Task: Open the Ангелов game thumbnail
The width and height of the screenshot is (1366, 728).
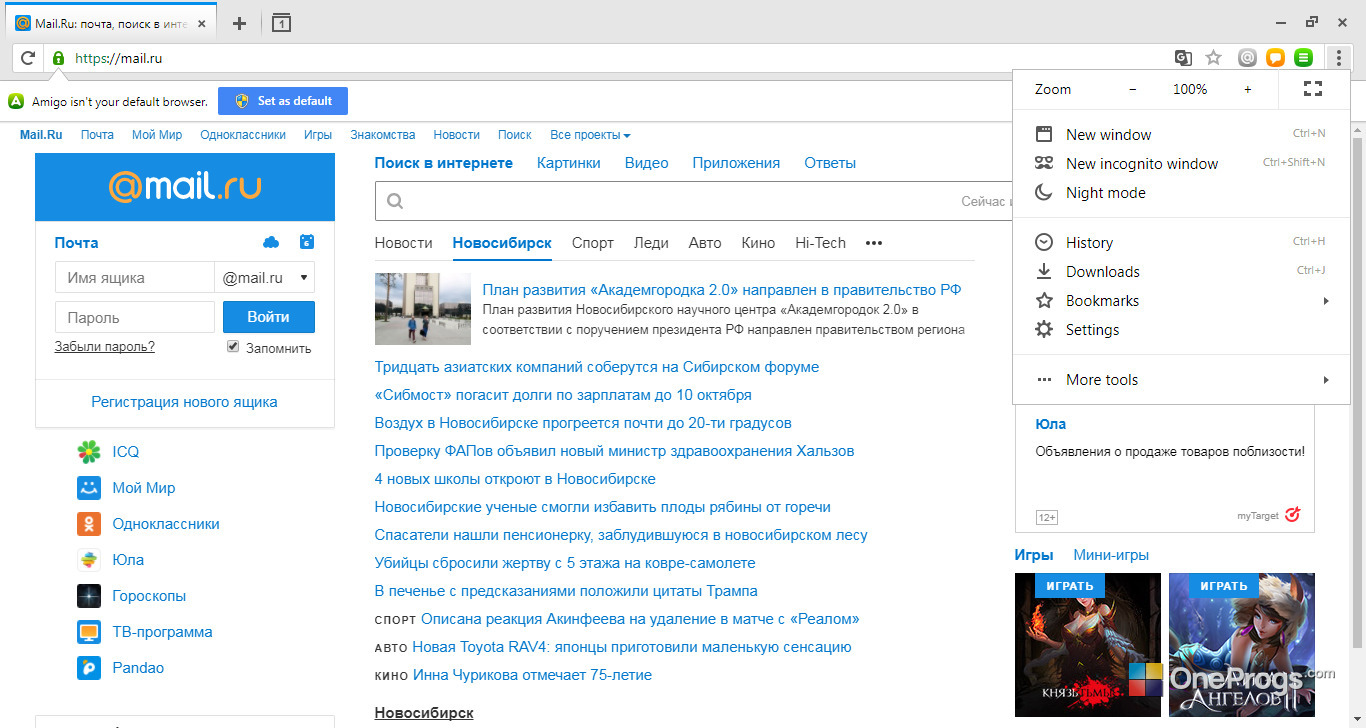Action: pos(1242,645)
